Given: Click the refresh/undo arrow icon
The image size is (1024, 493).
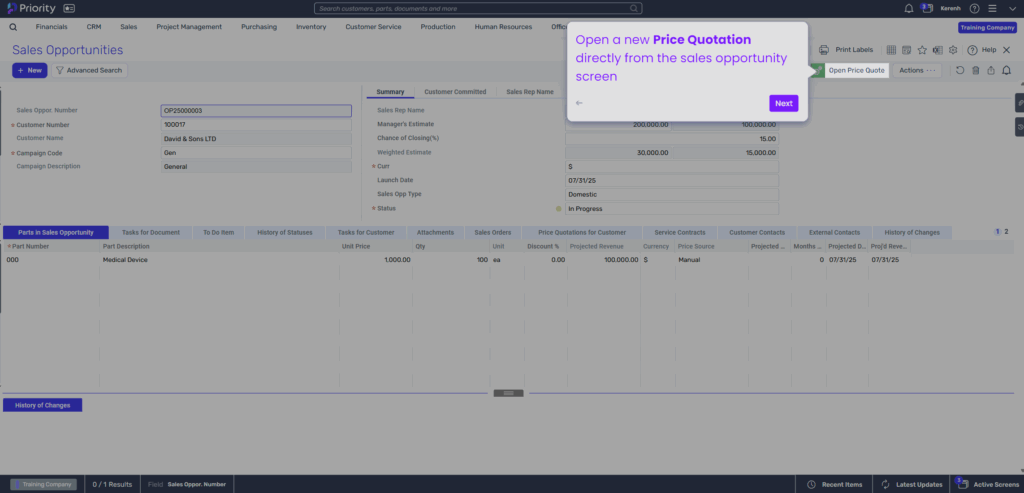Looking at the screenshot, I should [960, 70].
